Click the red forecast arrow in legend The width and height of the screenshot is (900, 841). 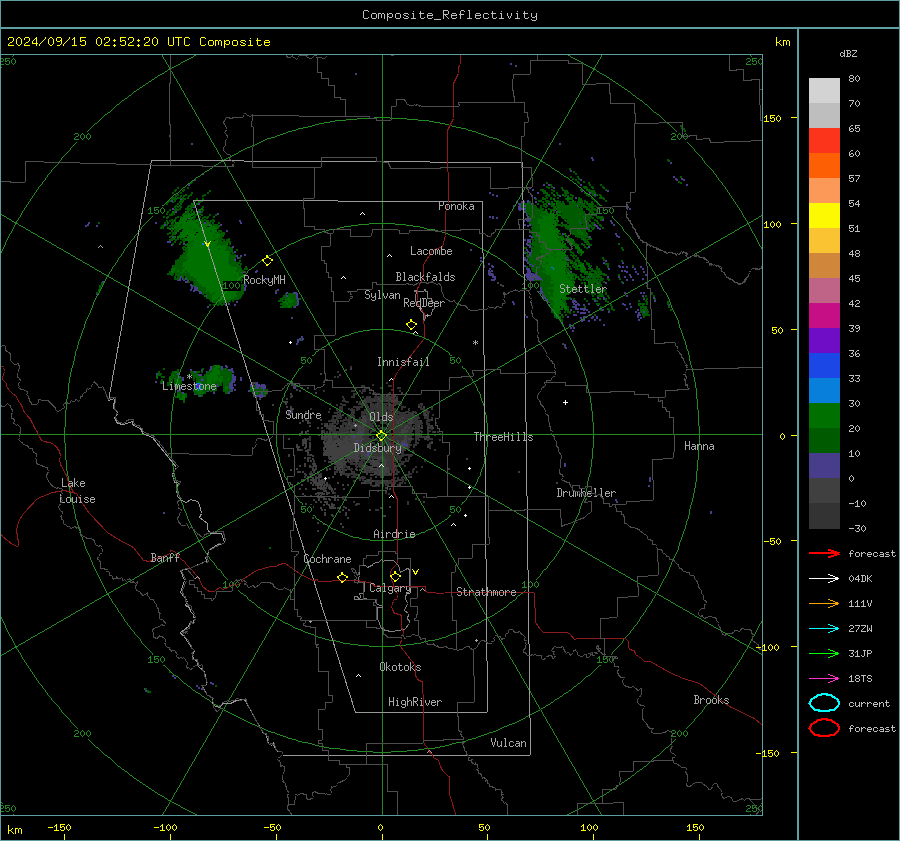pos(824,553)
